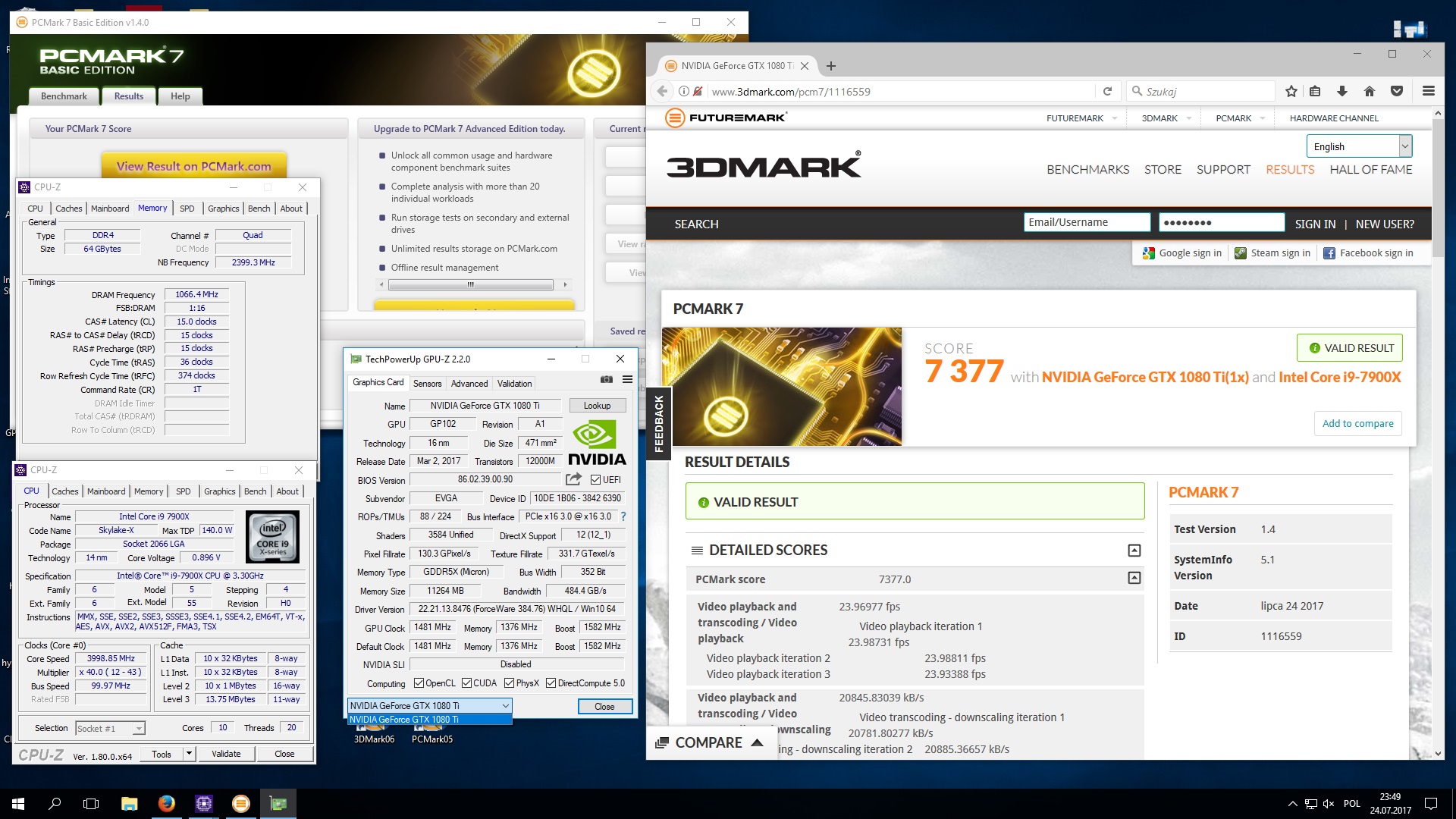Switch to Firefox in the taskbar
This screenshot has height=819, width=1456.
pyautogui.click(x=166, y=803)
